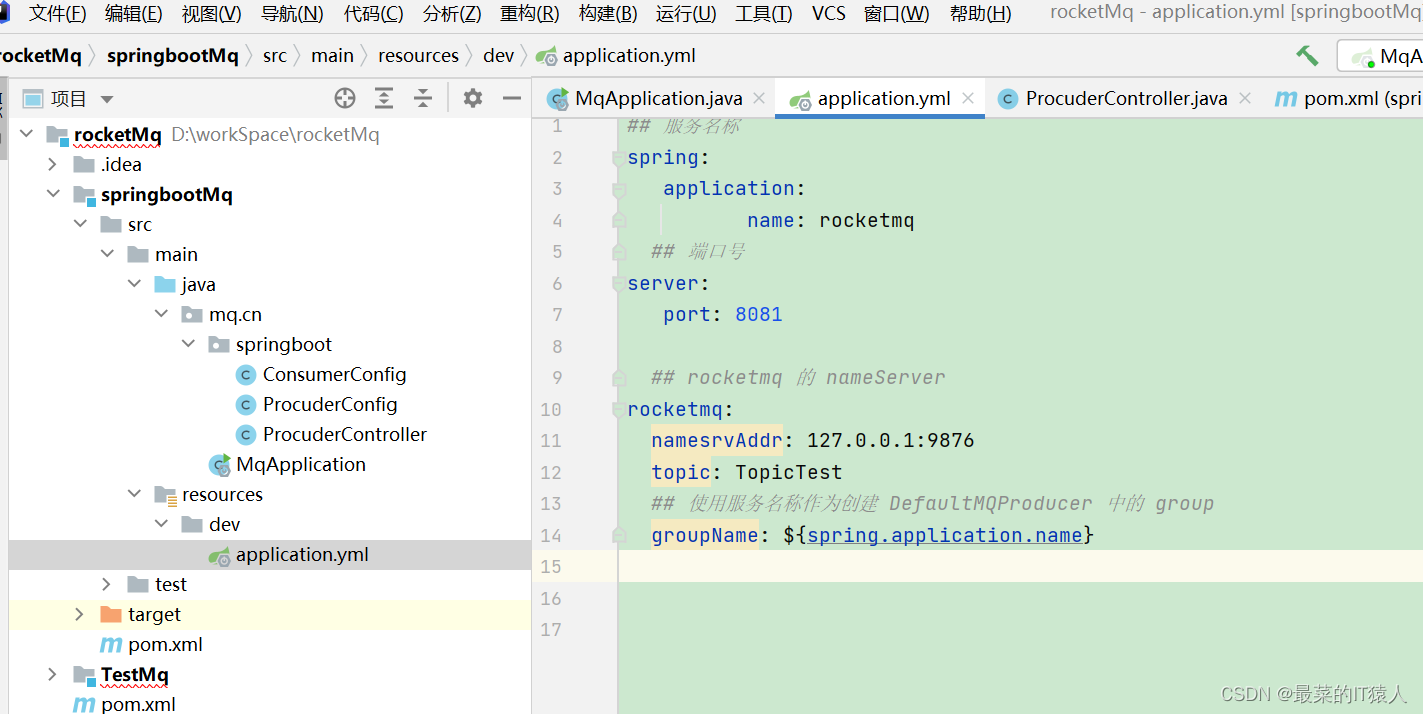Image resolution: width=1423 pixels, height=714 pixels.
Task: Select ConsumerConfig class in project tree
Action: tap(334, 374)
